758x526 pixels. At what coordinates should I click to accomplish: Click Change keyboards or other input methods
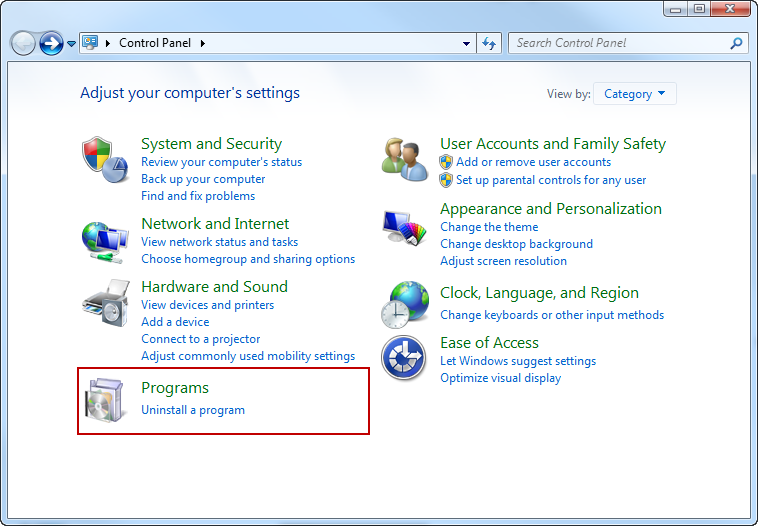click(552, 315)
